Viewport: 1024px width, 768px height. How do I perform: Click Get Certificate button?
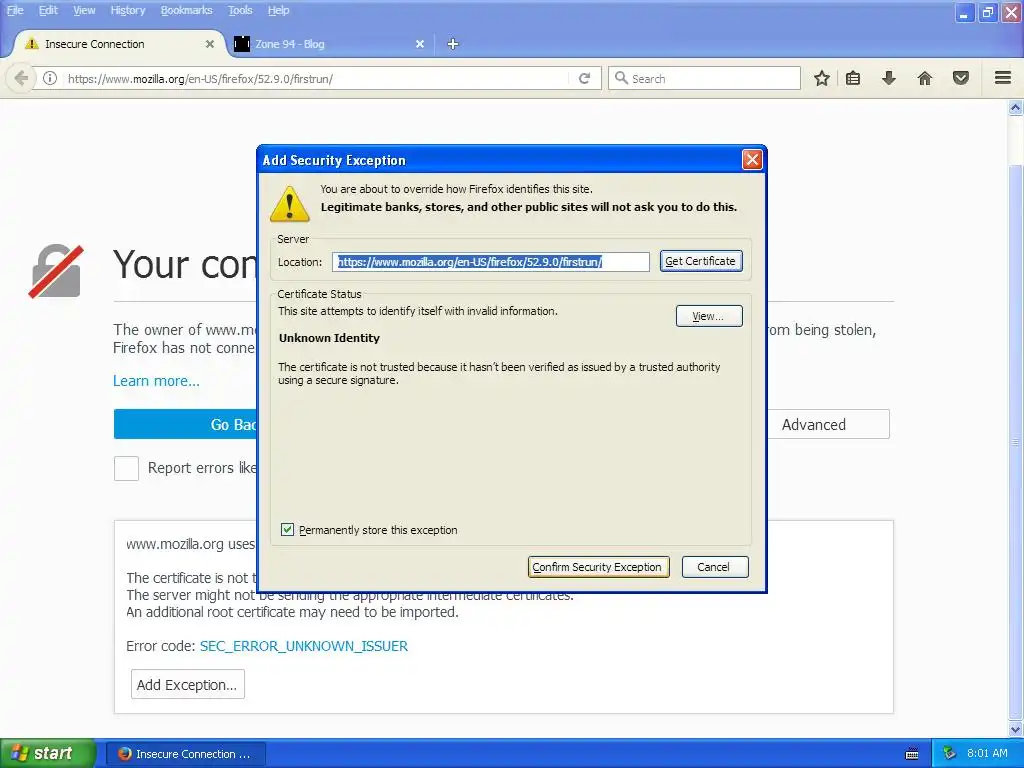coord(701,261)
